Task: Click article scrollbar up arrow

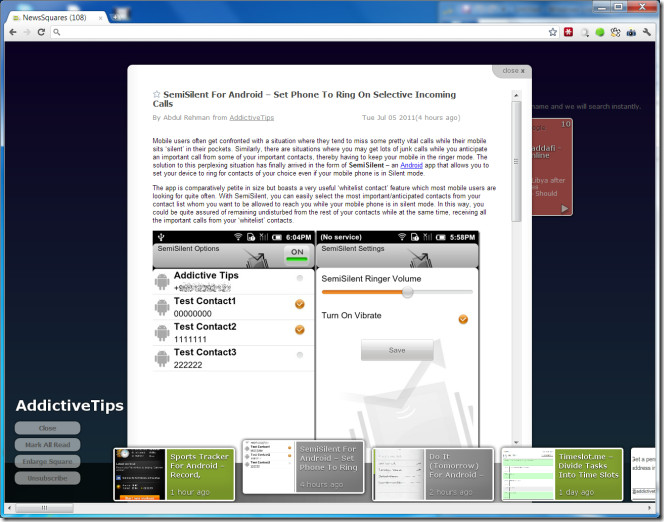Action: coord(516,95)
